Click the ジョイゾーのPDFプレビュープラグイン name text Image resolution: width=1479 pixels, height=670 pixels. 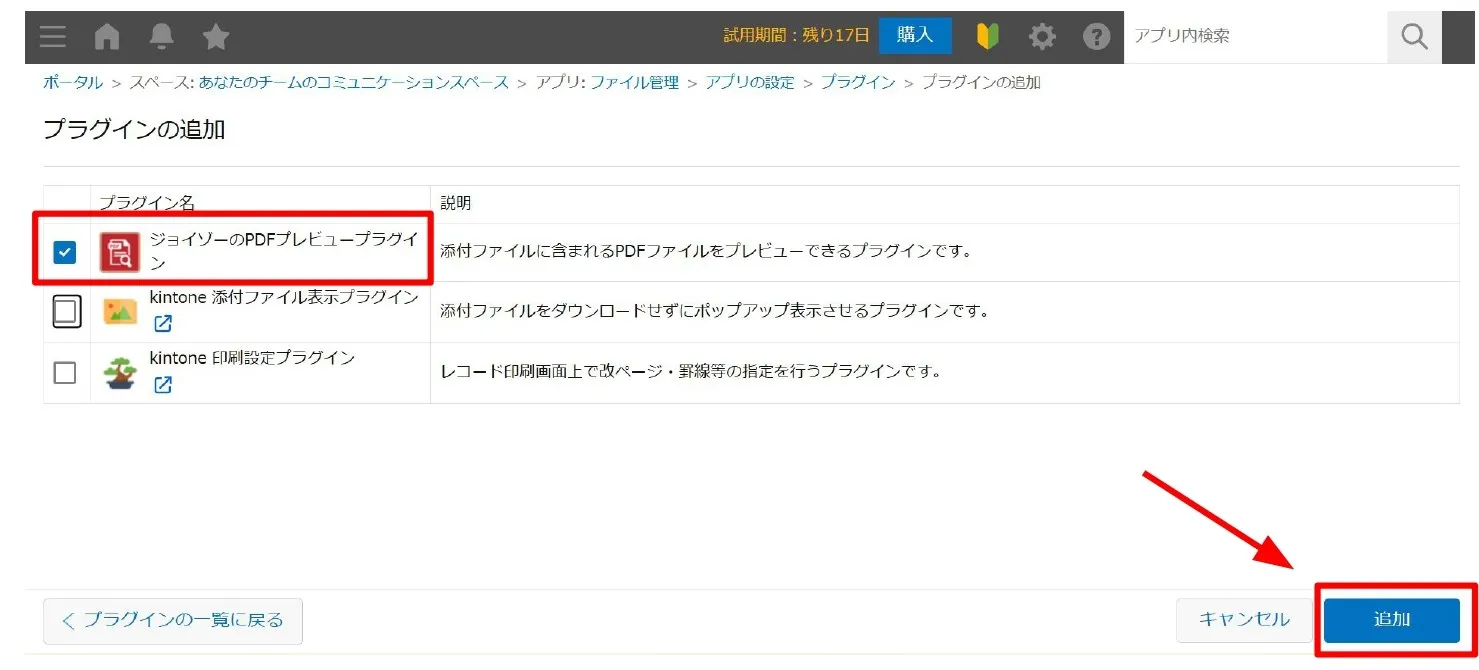coord(283,251)
